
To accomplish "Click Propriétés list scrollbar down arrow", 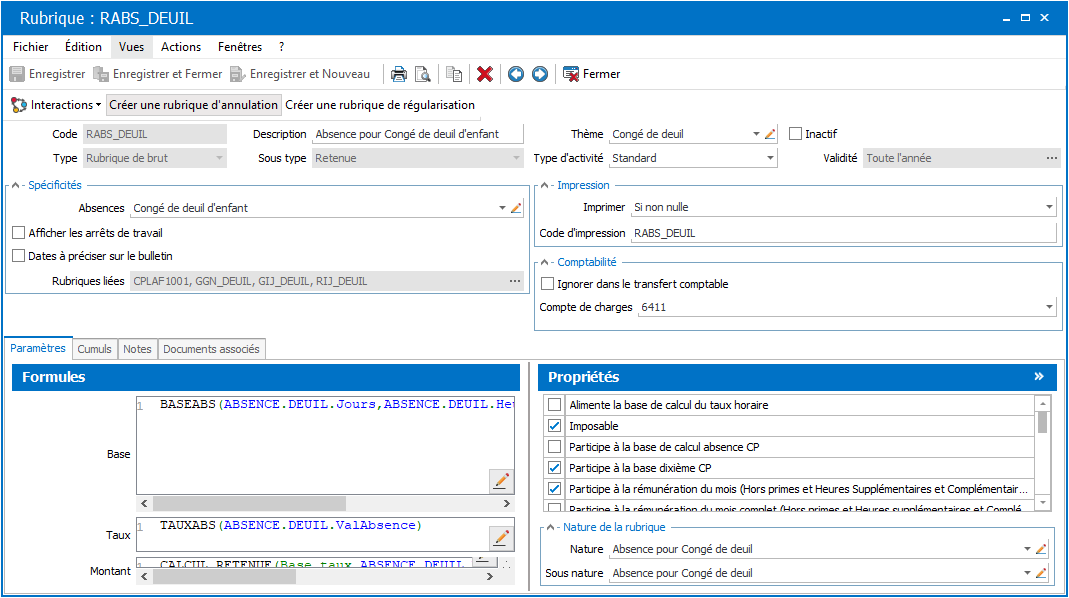I will [x=1042, y=503].
